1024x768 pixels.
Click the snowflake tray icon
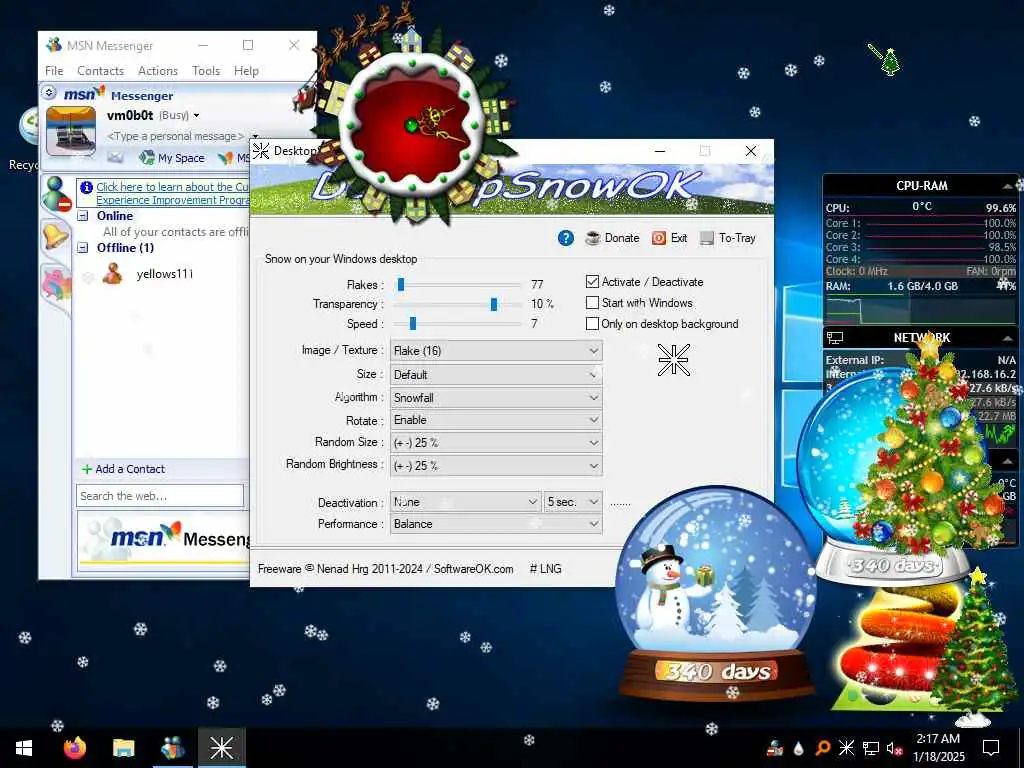(x=846, y=748)
